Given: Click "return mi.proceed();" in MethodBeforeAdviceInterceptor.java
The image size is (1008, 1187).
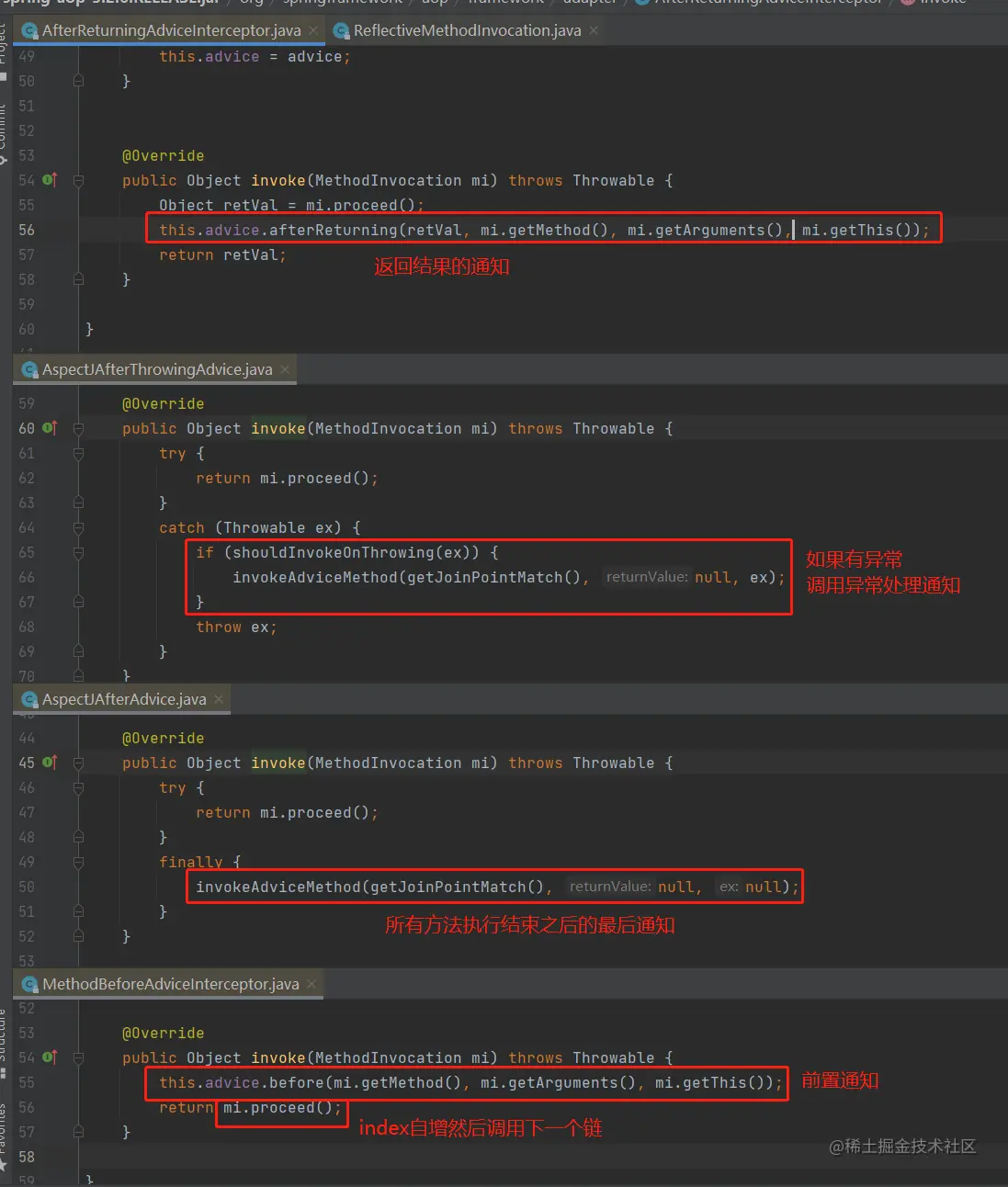Looking at the screenshot, I should tap(250, 1107).
